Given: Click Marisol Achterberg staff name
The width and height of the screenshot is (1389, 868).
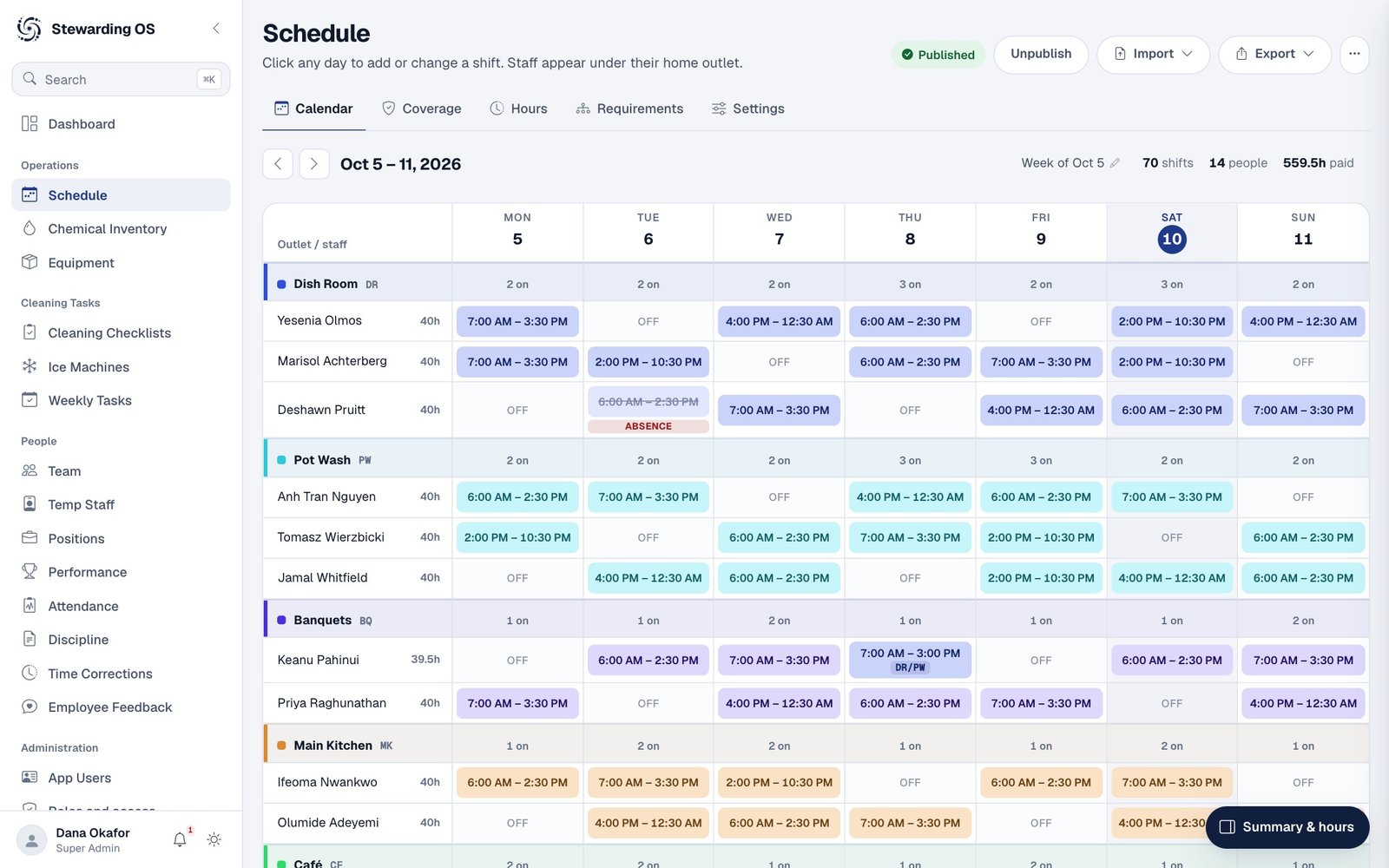Looking at the screenshot, I should [332, 361].
